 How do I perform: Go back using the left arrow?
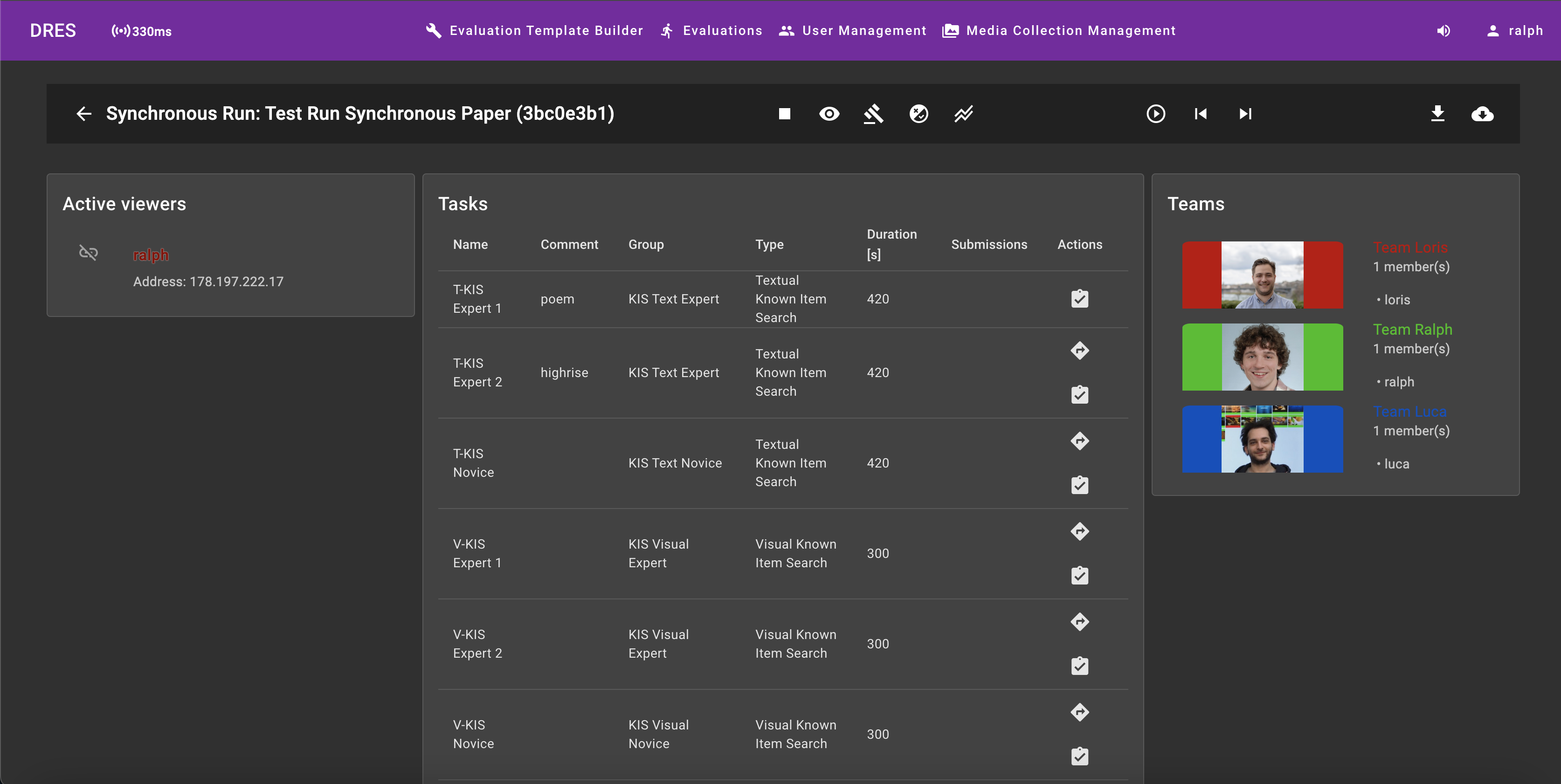coord(84,114)
